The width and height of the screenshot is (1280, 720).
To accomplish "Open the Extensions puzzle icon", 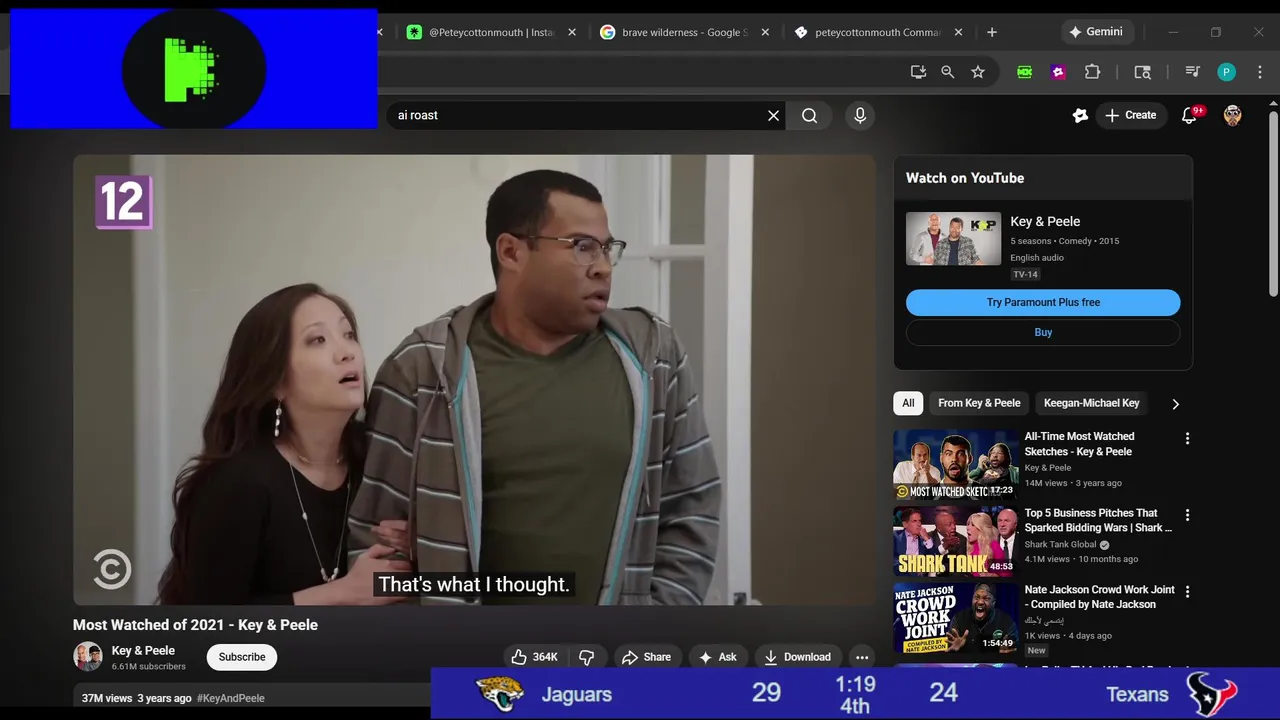I will coord(1092,72).
